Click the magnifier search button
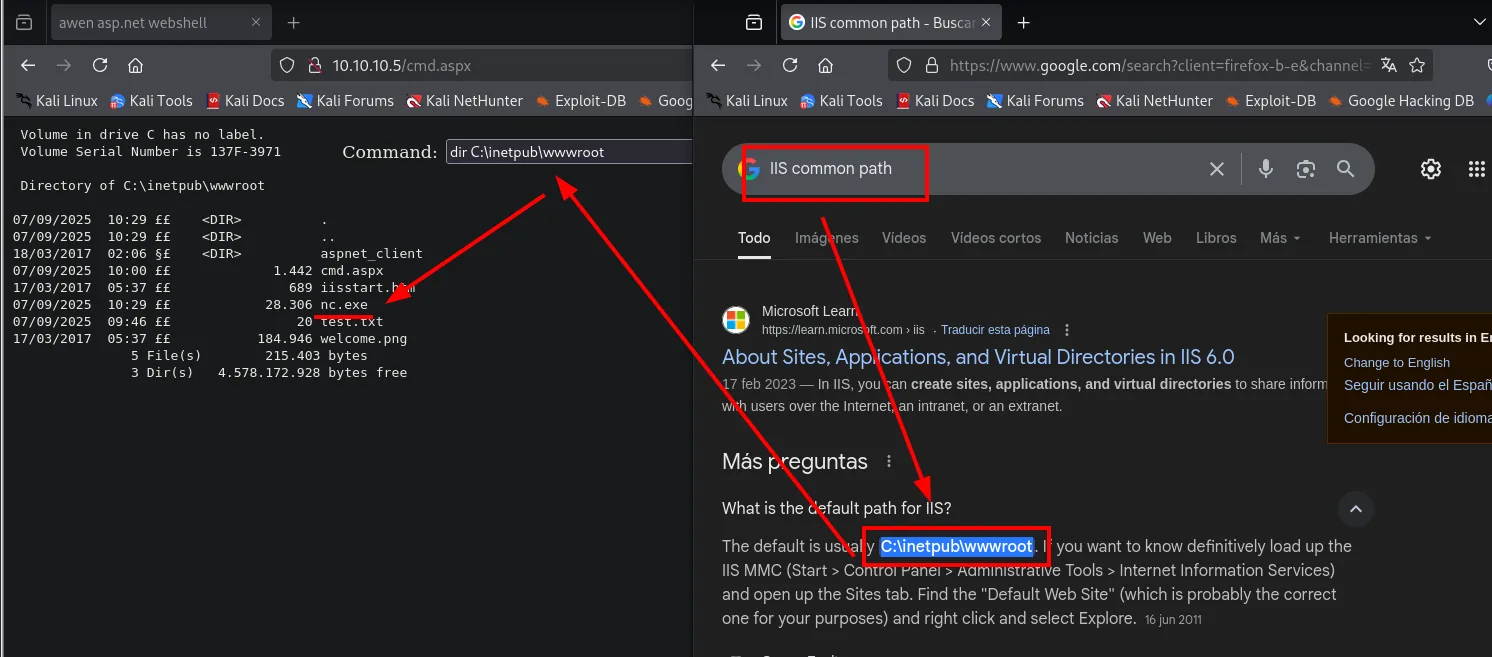 (x=1345, y=169)
